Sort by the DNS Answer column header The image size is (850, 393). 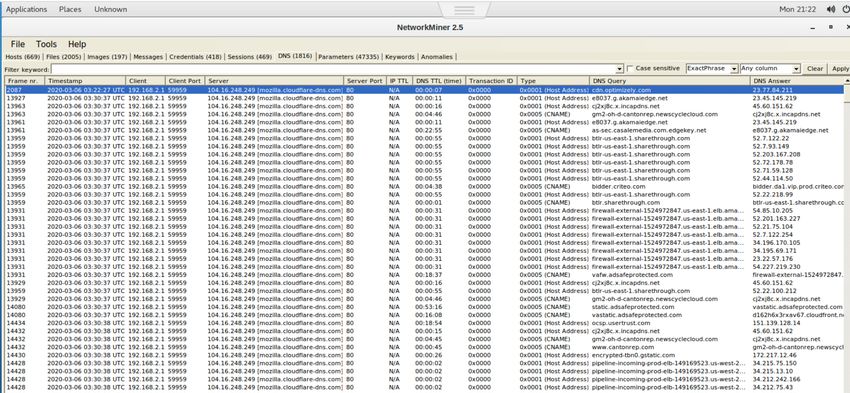point(797,81)
